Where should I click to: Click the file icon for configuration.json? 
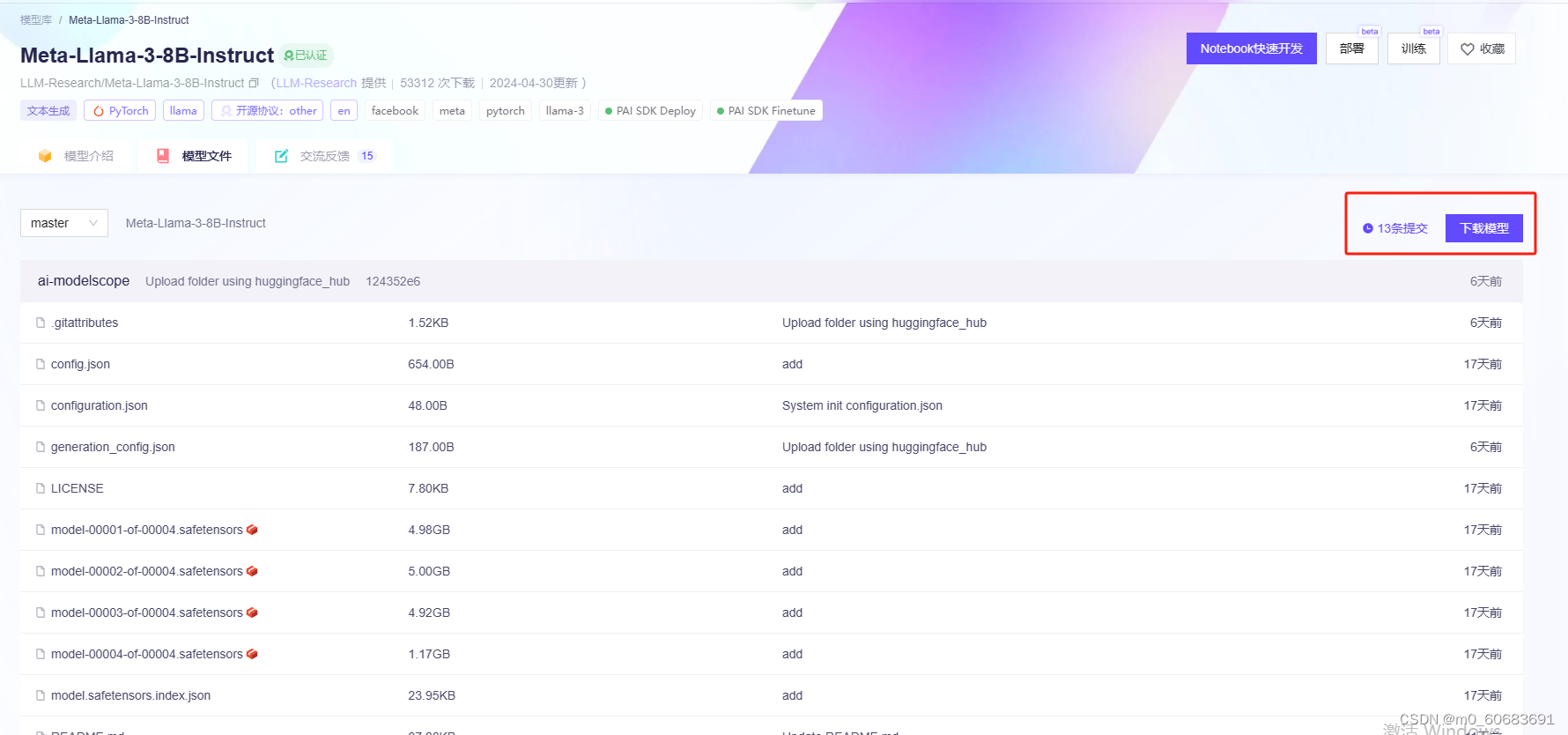tap(41, 405)
